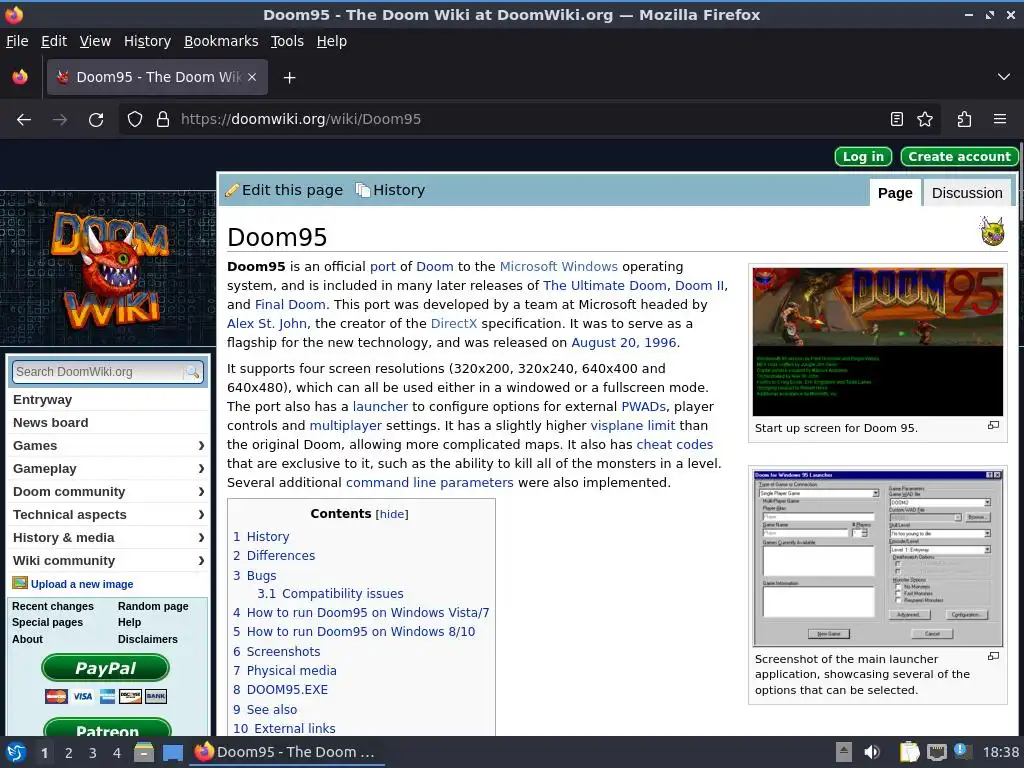This screenshot has width=1024, height=768.
Task: Go back with the browser back arrow
Action: (x=24, y=120)
